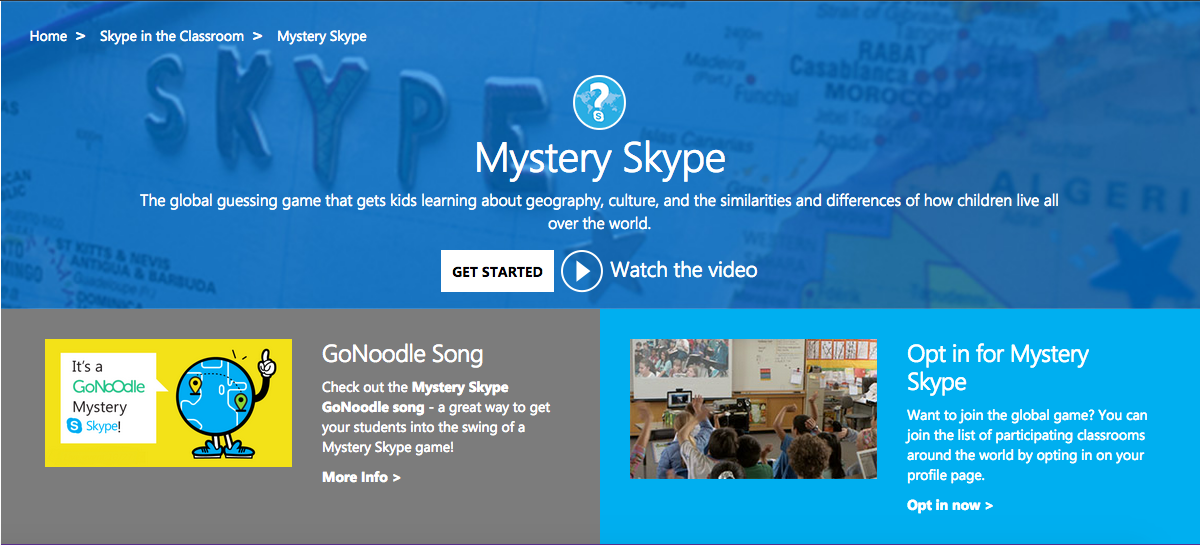Select the Mystery Skype breadcrumb

322,36
